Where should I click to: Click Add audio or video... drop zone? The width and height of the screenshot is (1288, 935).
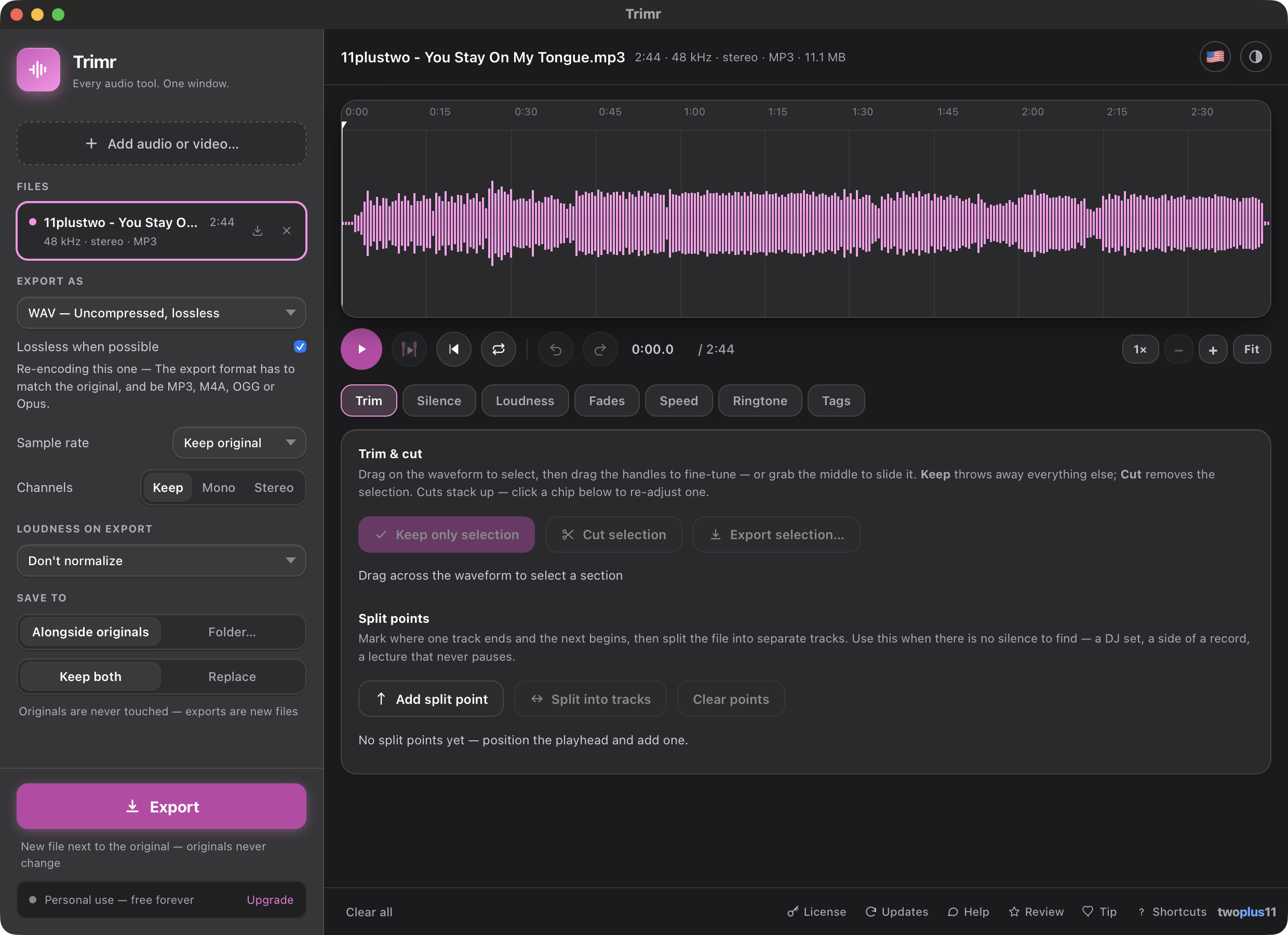pos(162,144)
